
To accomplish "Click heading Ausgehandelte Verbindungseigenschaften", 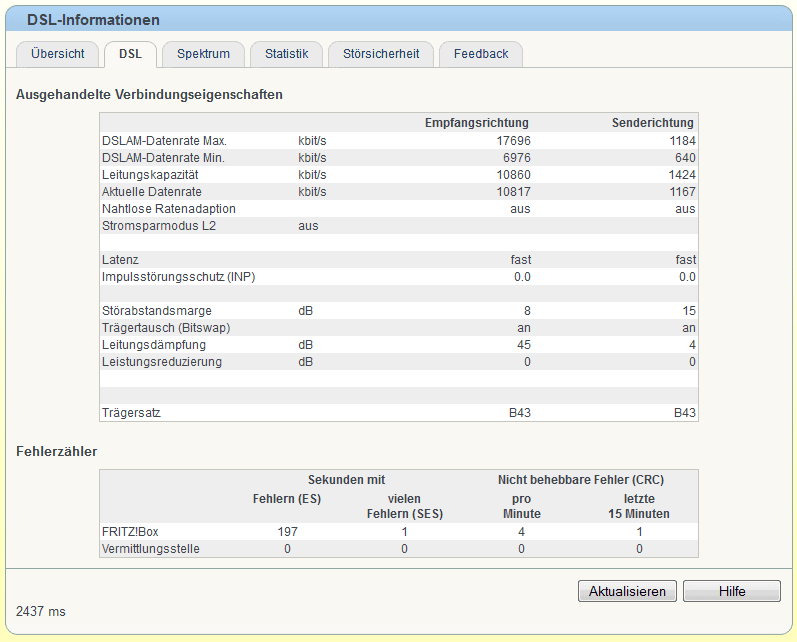I will point(149,95).
